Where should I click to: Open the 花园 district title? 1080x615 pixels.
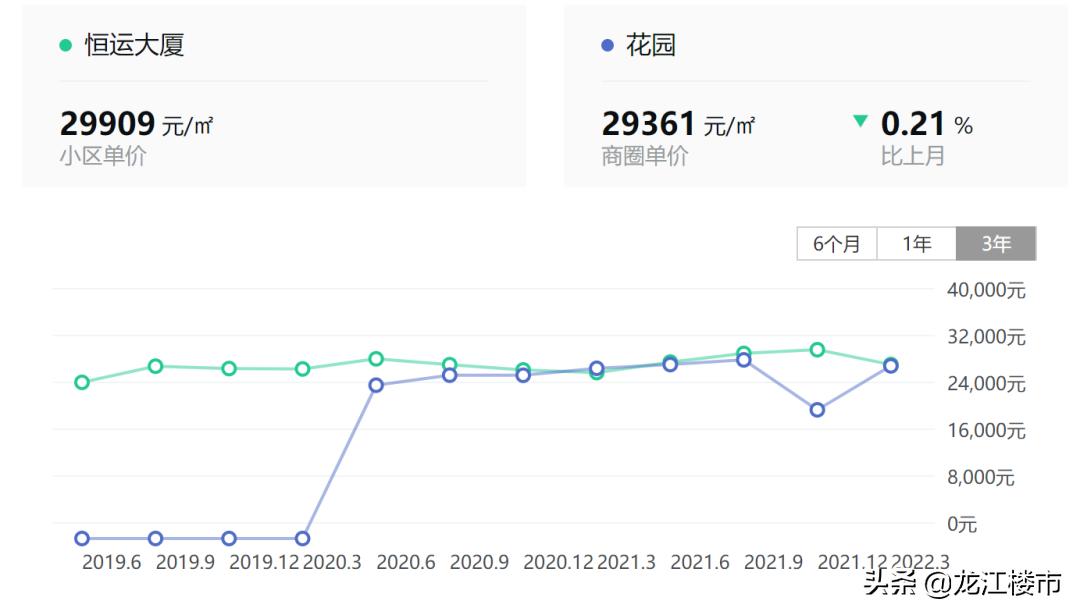(650, 45)
